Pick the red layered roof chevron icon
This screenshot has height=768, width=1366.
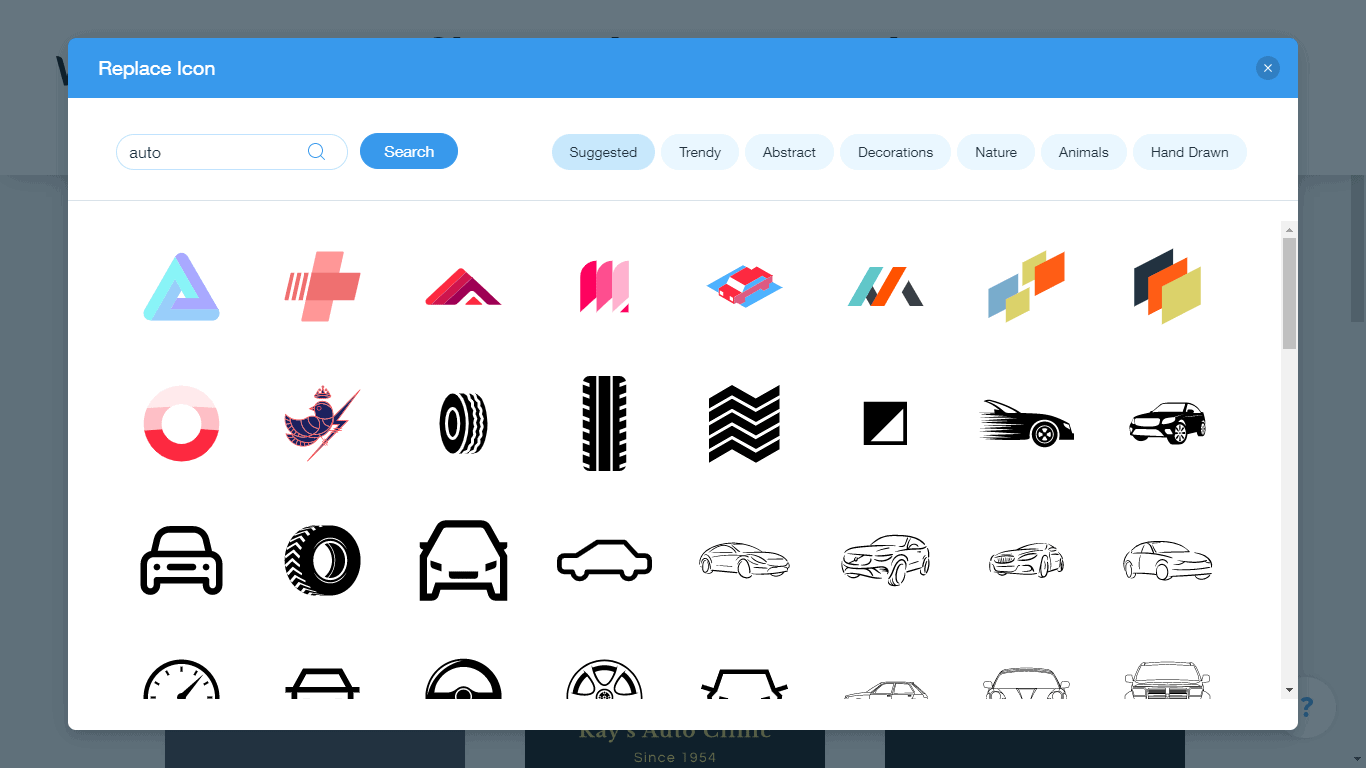463,287
